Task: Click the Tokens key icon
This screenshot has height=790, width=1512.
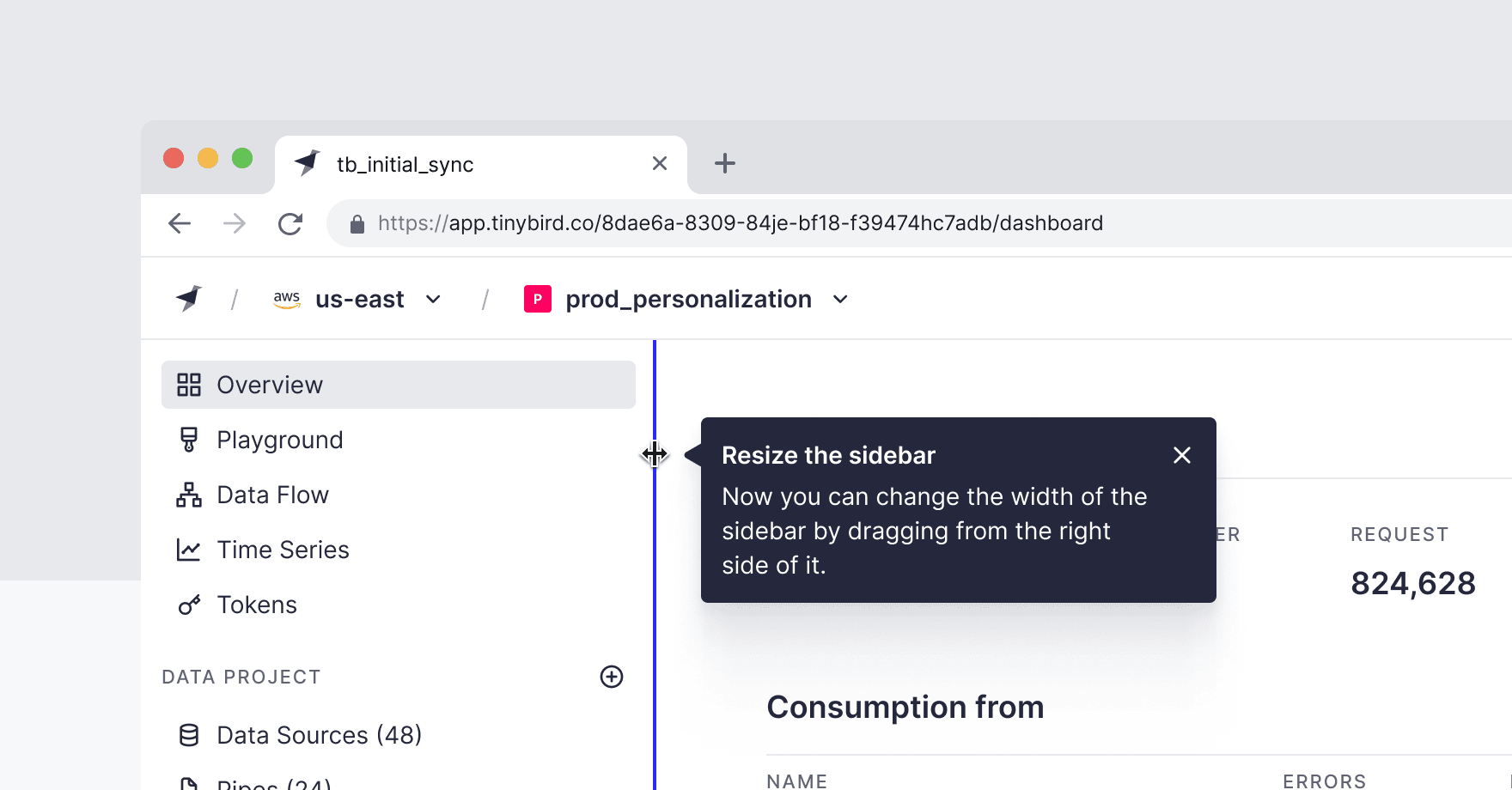Action: [x=189, y=604]
